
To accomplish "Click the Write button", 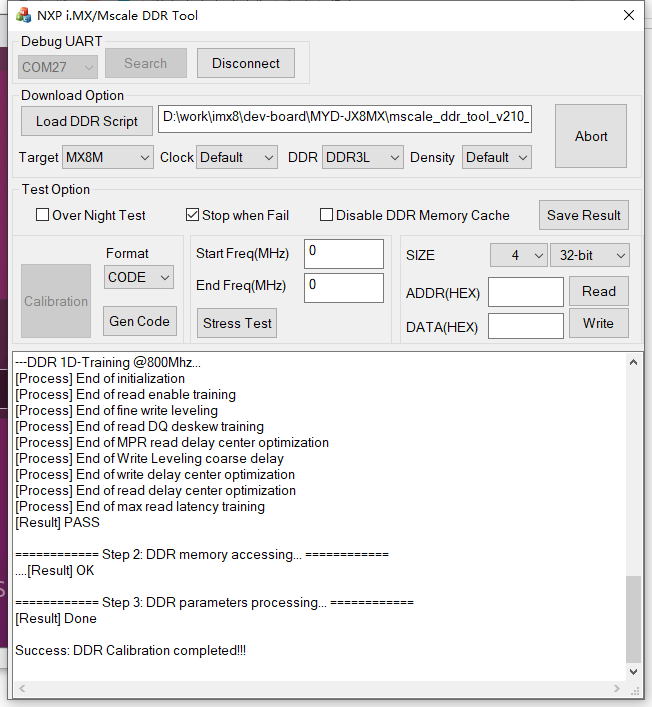I will pos(599,323).
